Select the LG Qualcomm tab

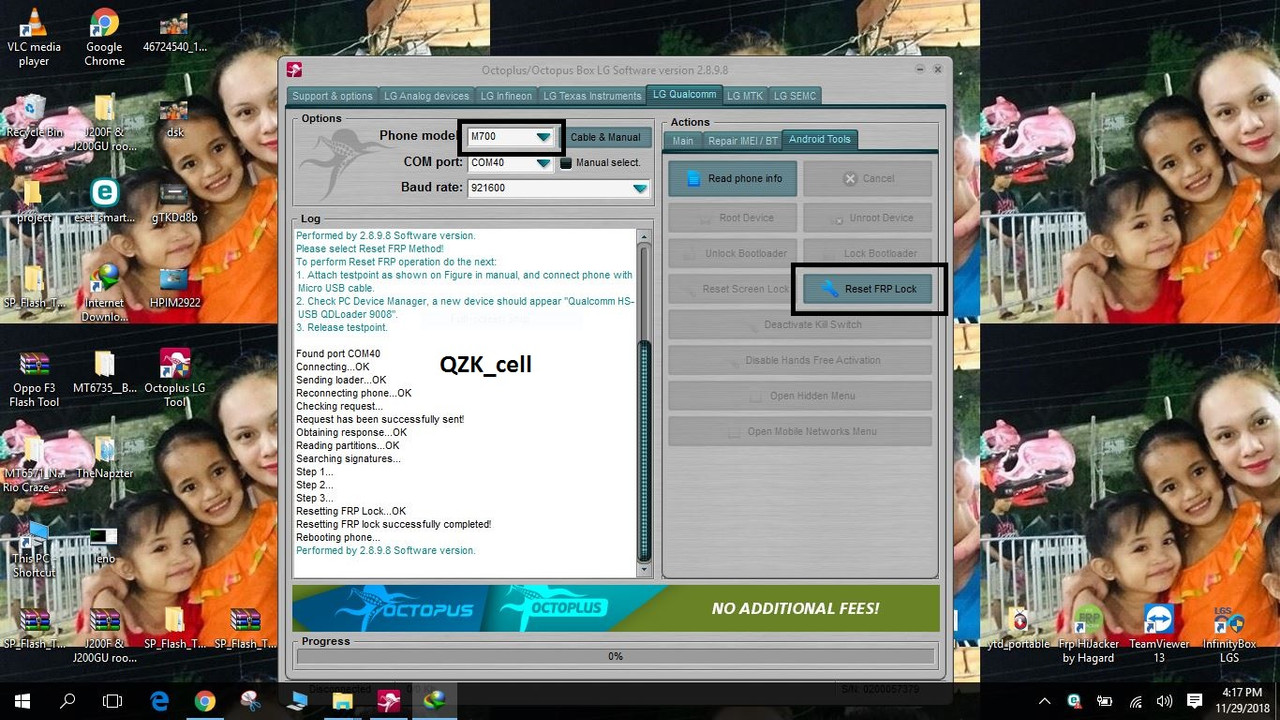pyautogui.click(x=684, y=95)
